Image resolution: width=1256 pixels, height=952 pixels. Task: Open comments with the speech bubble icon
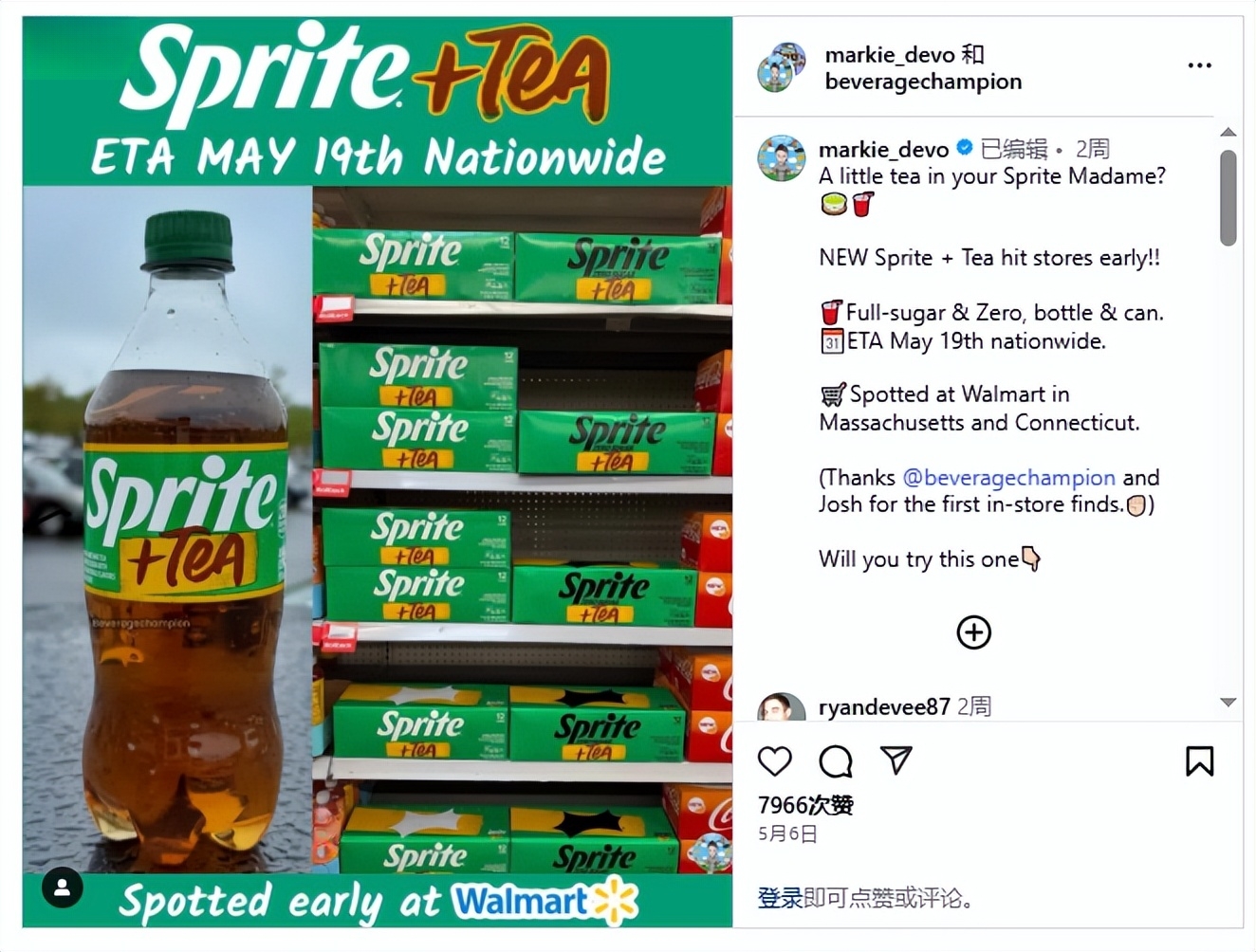tap(836, 760)
